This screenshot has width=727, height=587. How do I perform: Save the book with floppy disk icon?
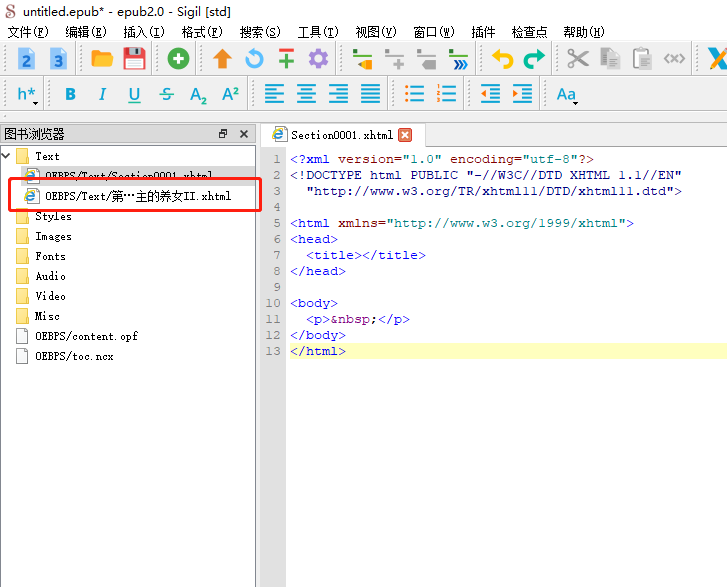coord(134,59)
